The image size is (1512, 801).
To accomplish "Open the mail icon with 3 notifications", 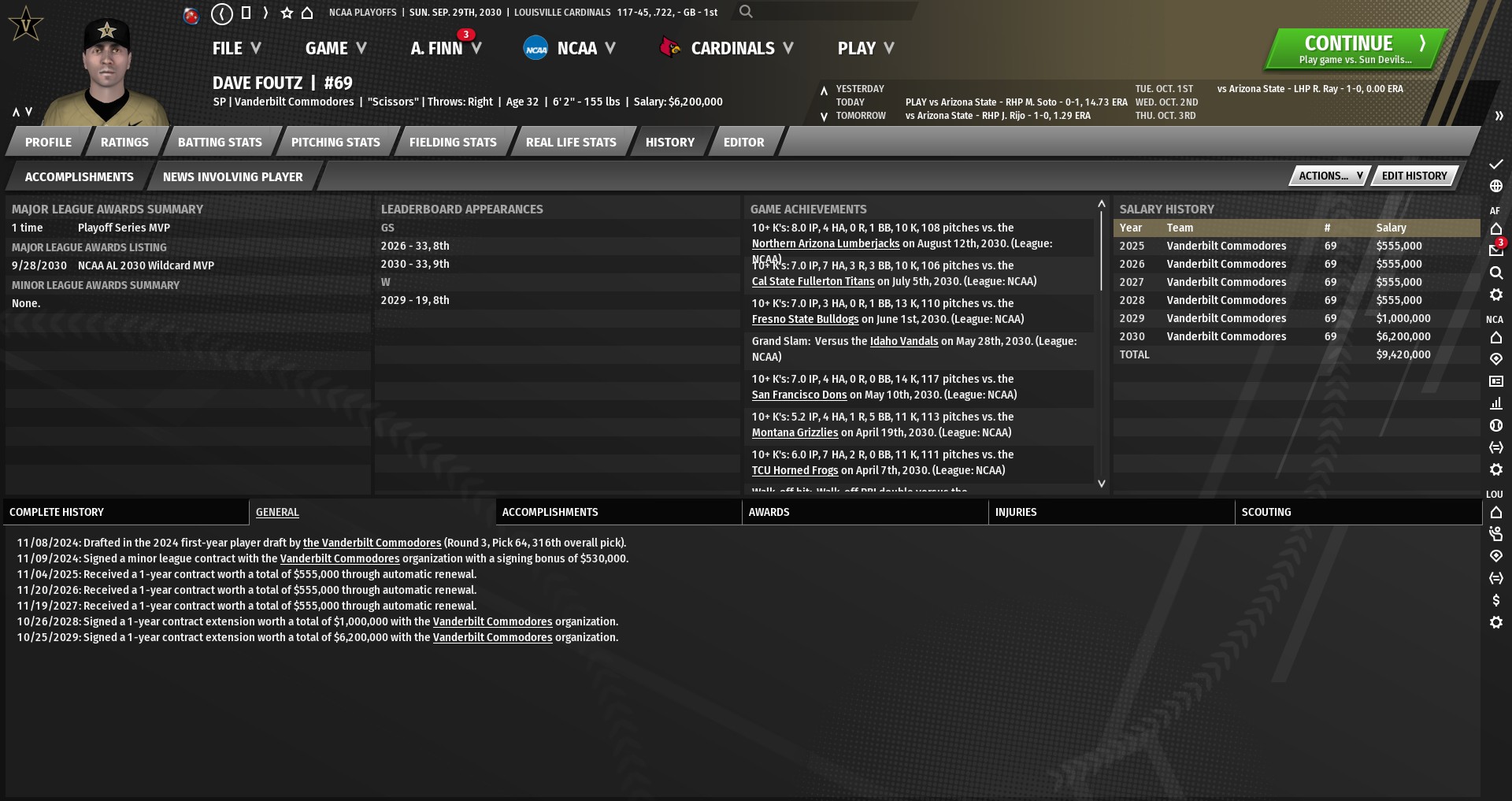I will 1495,250.
